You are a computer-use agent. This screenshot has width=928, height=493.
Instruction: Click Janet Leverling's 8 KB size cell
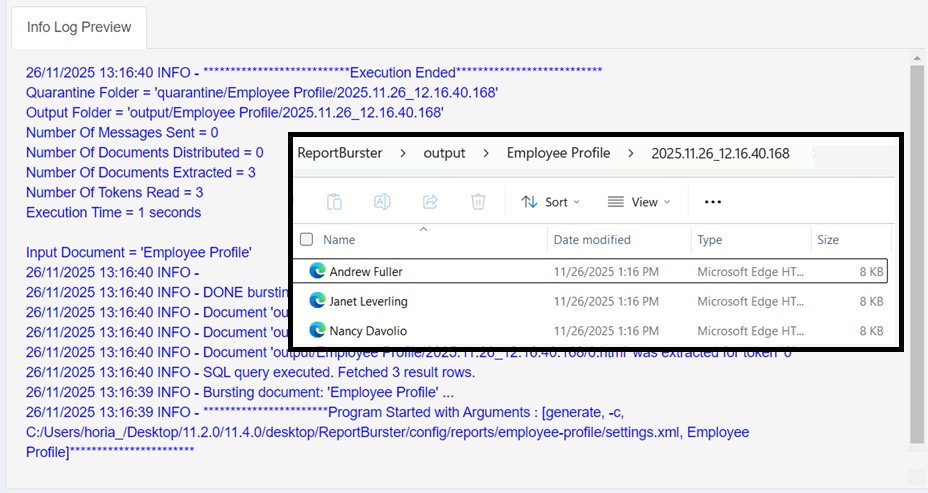tap(871, 301)
